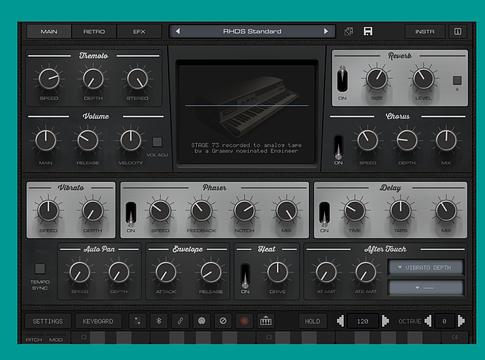The width and height of the screenshot is (485, 360).
Task: Open the VIBRATO DEPTH dropdown
Action: (x=426, y=267)
